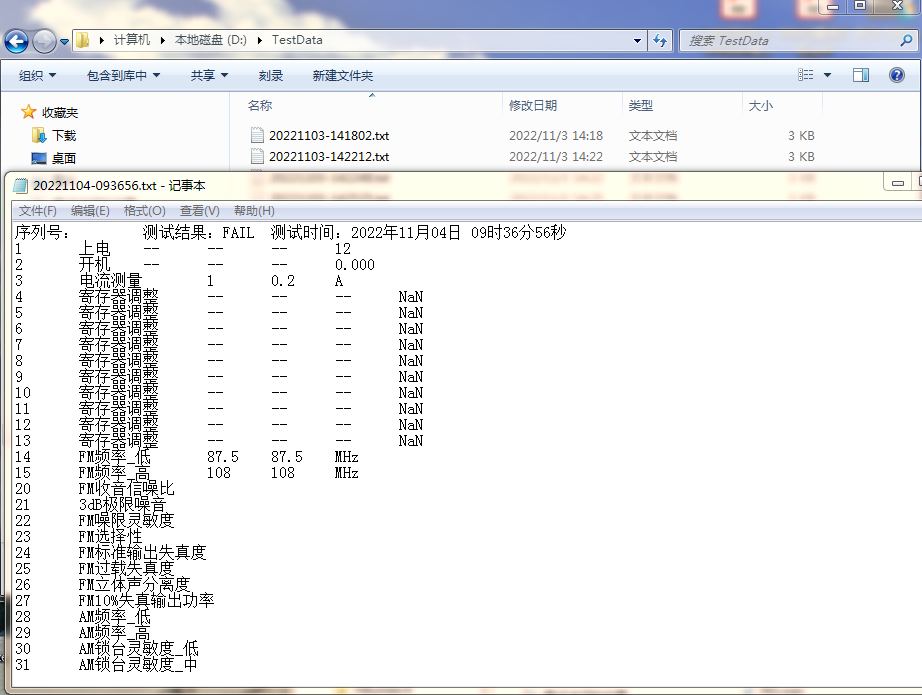Select file 20221103-141802.txt
This screenshot has height=695, width=922.
(x=329, y=135)
